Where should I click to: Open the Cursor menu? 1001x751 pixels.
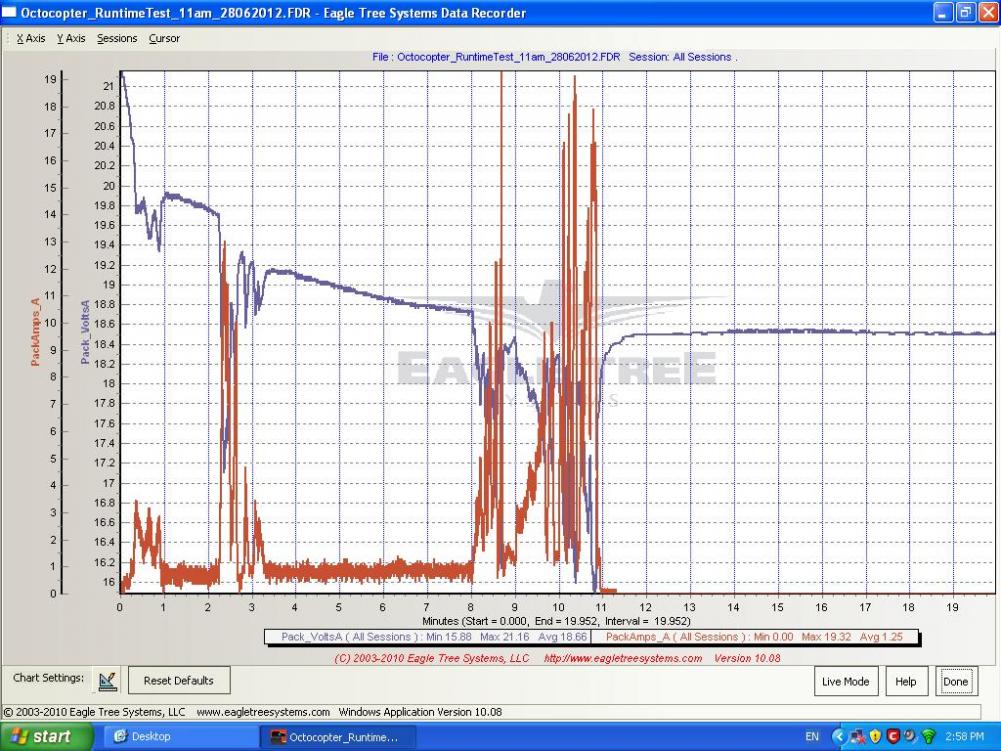[x=165, y=38]
